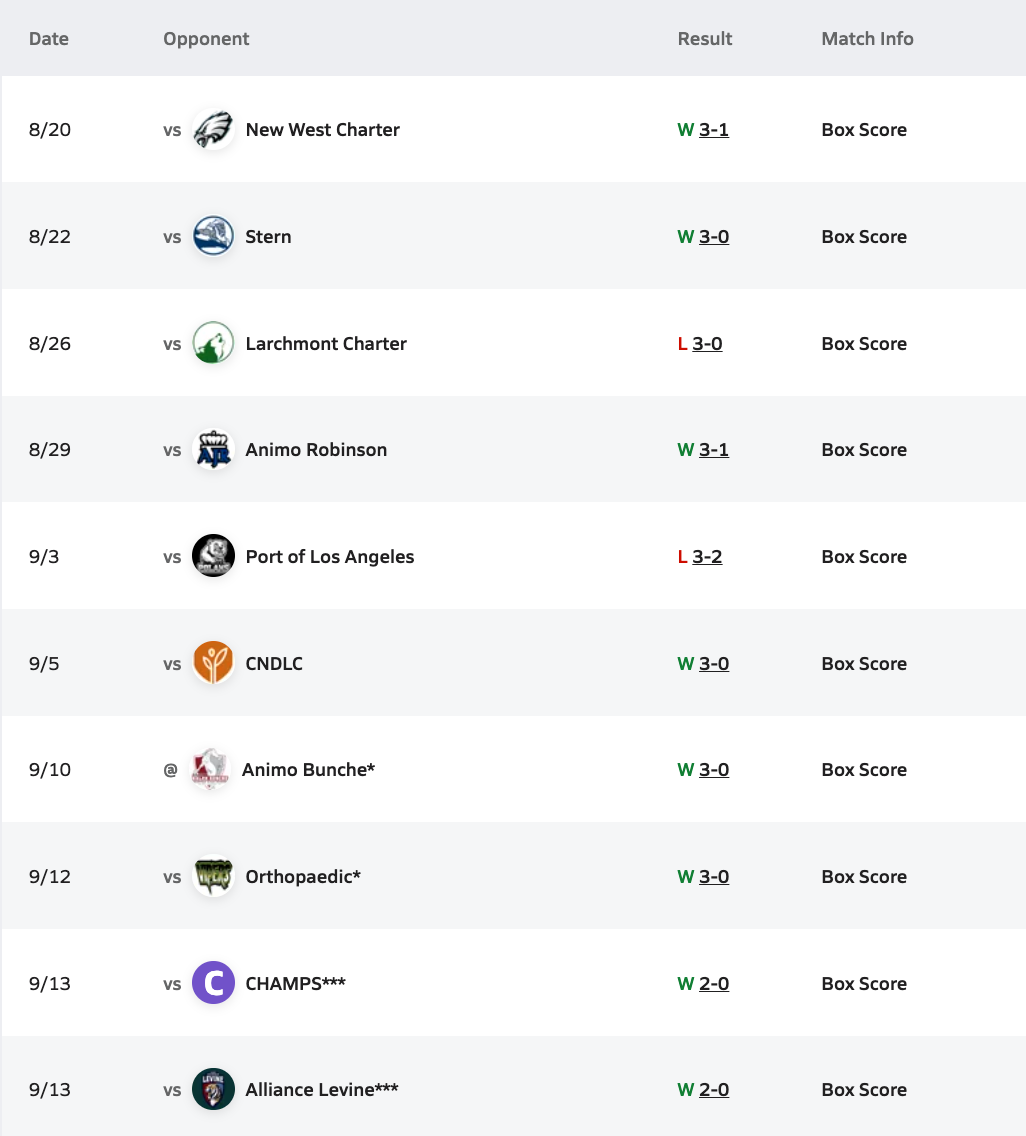
Task: Select the Larchmont Charter wolf logo
Action: click(213, 343)
